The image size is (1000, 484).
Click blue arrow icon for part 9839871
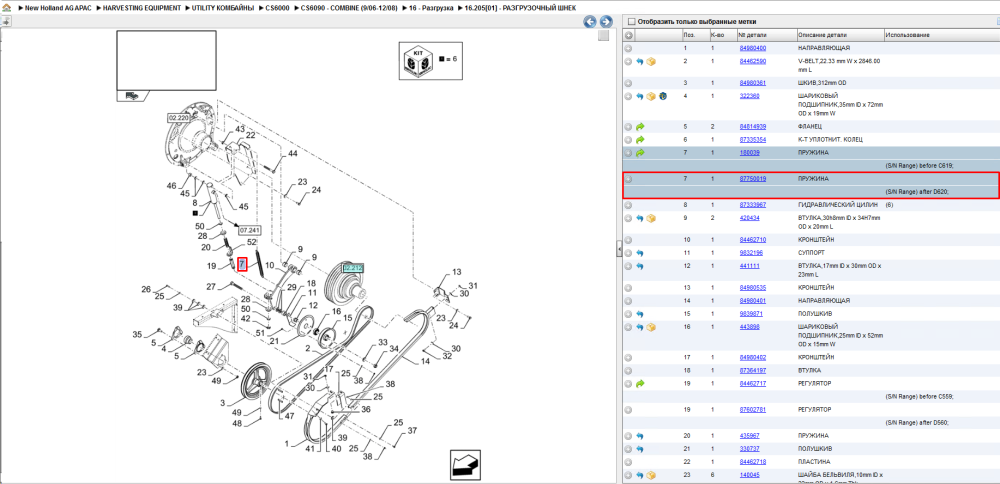(640, 314)
